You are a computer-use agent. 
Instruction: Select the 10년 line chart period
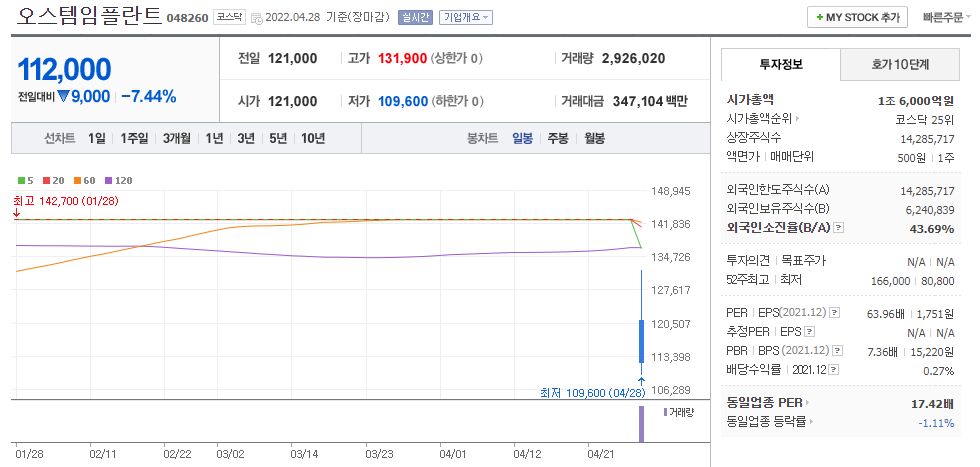(313, 138)
